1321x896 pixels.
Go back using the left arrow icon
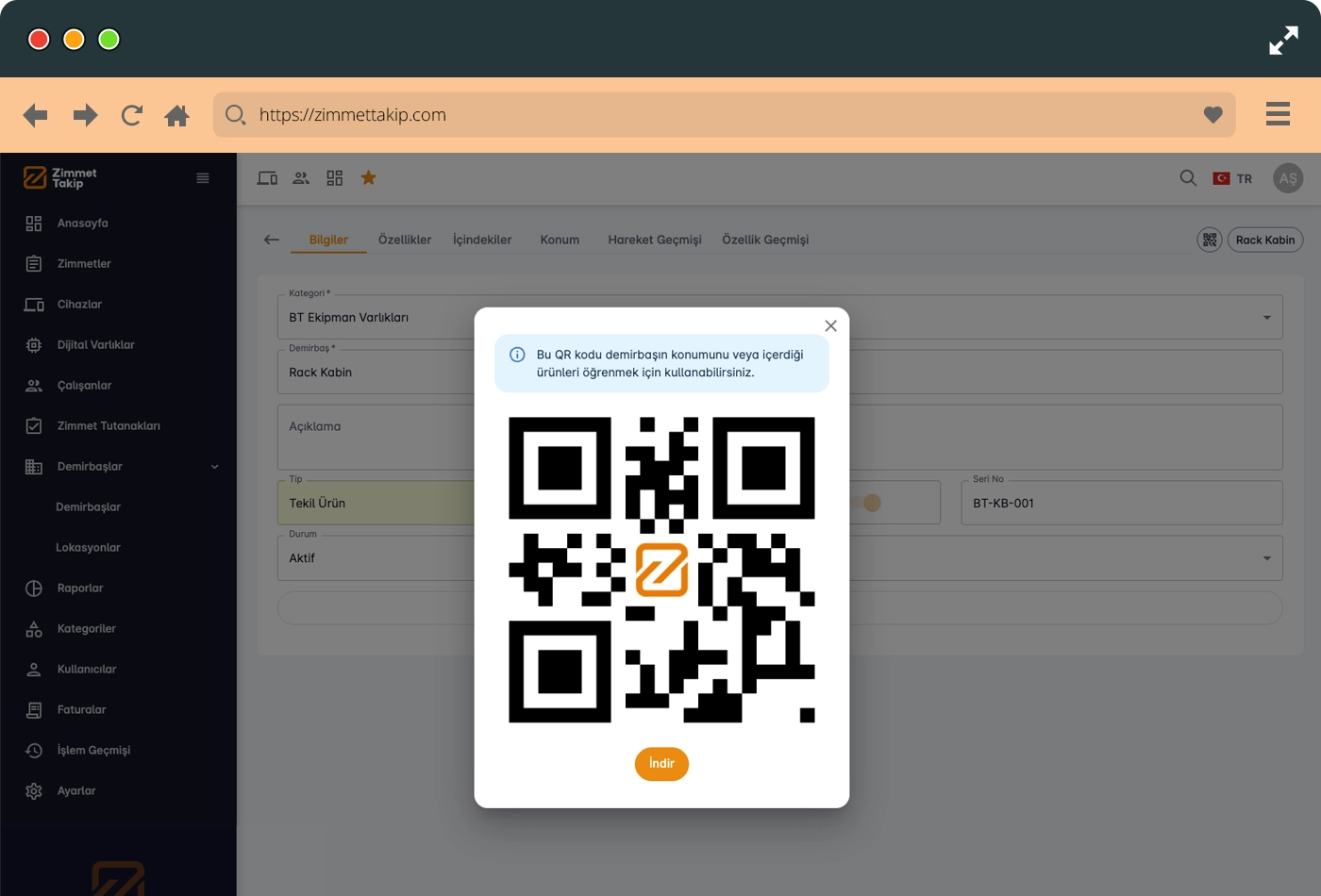(x=272, y=240)
